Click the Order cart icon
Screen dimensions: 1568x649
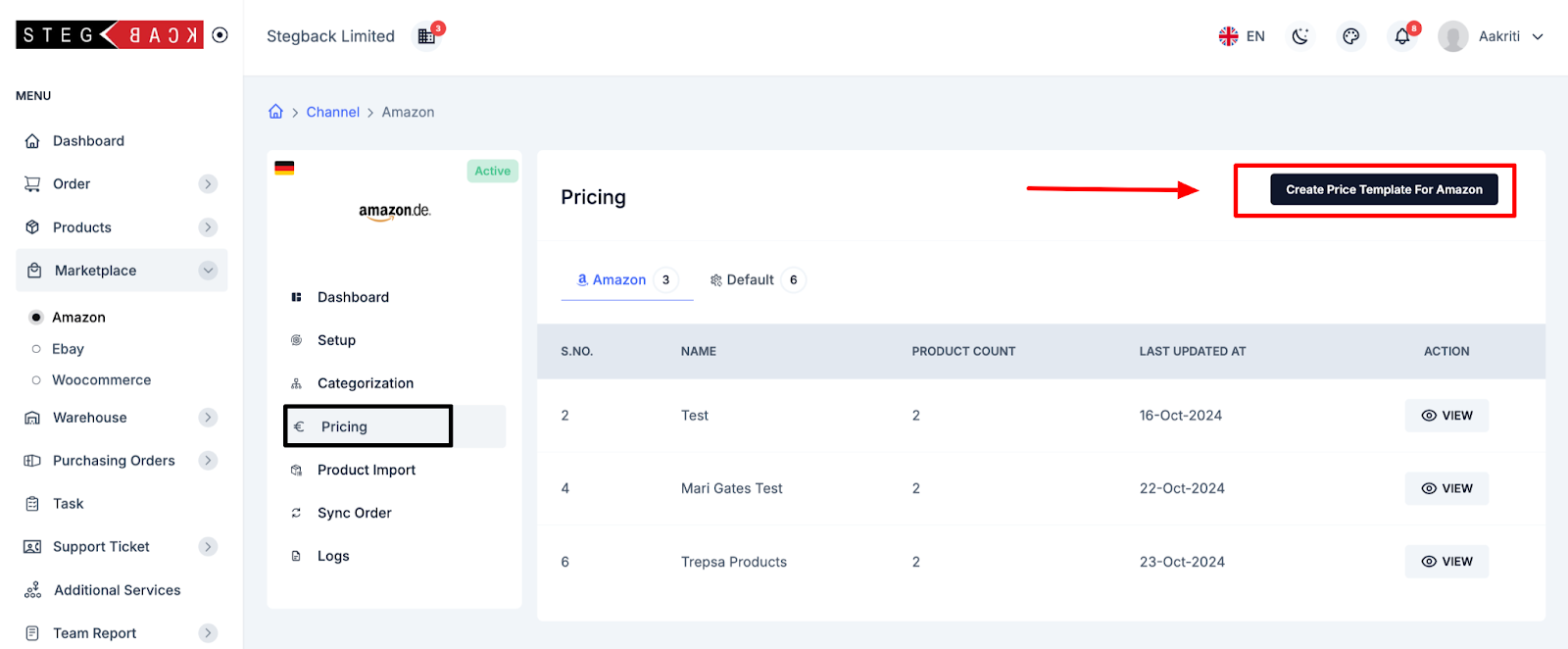click(32, 184)
